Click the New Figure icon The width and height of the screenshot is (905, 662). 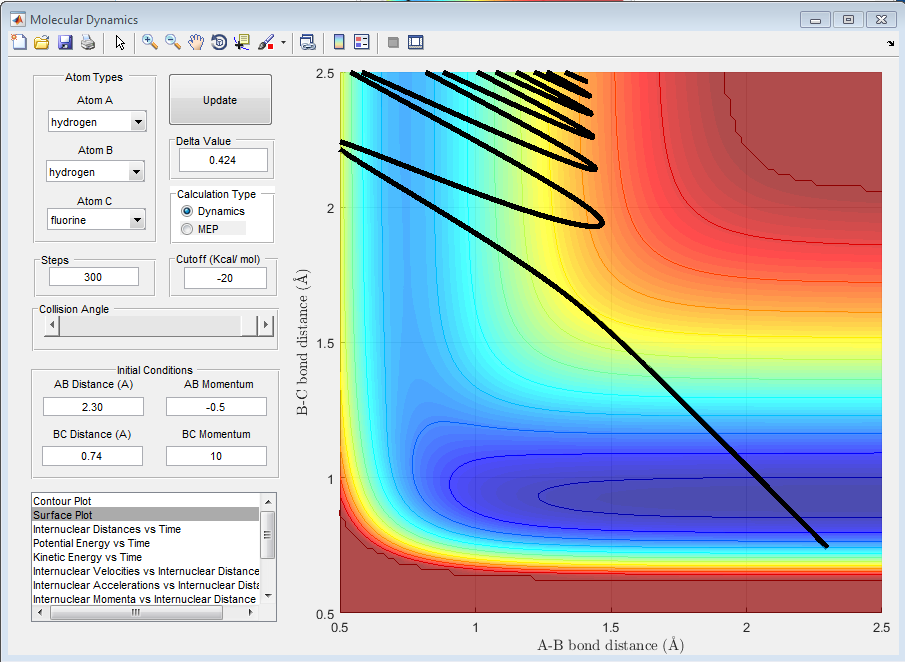(18, 42)
